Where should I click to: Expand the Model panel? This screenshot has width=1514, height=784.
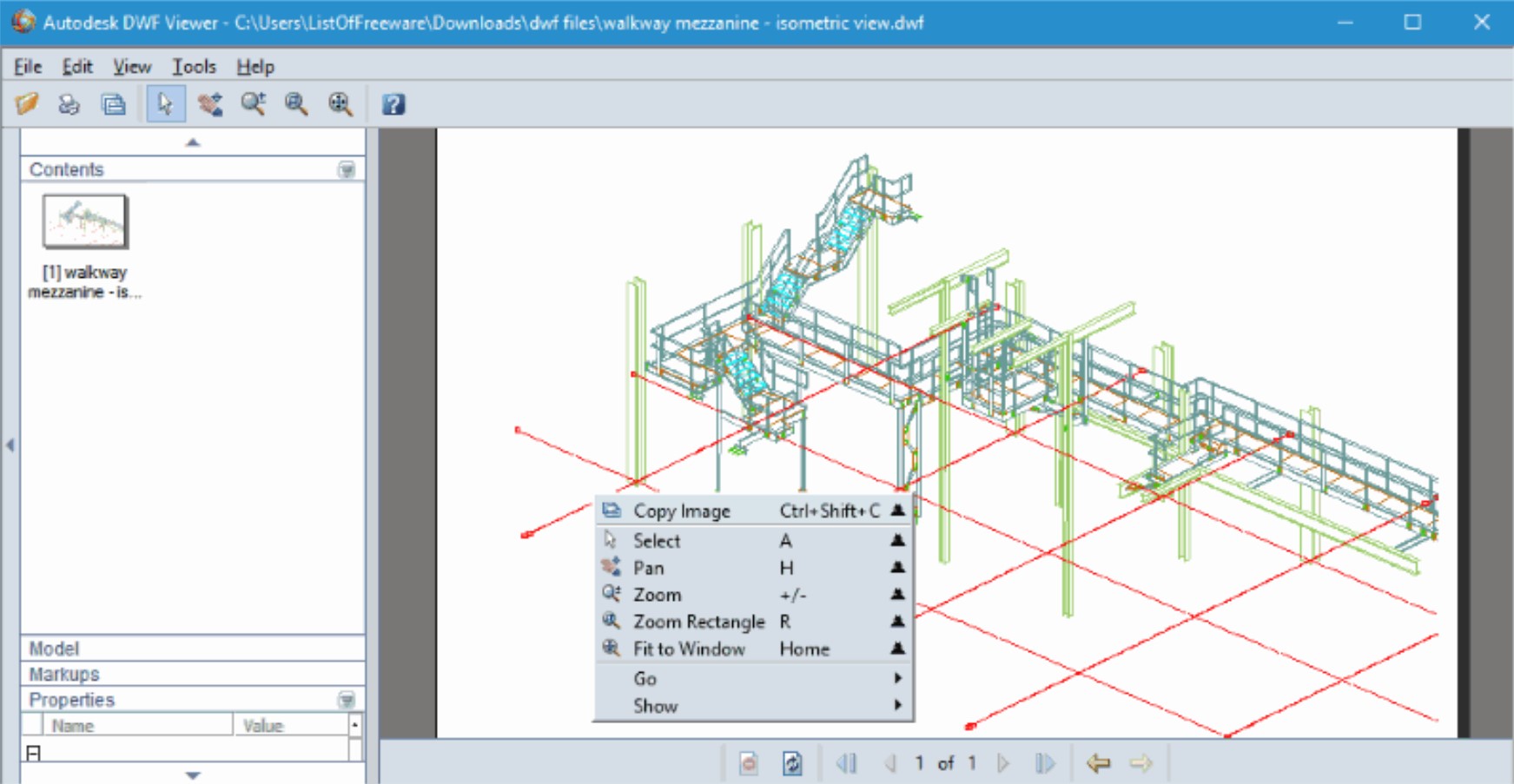(193, 649)
